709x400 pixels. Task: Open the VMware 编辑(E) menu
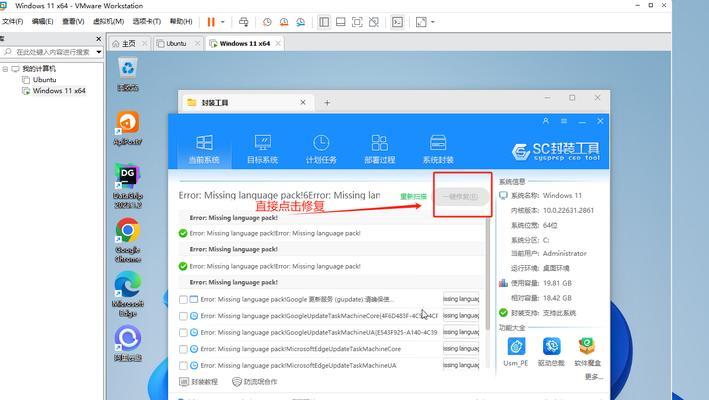coord(43,22)
